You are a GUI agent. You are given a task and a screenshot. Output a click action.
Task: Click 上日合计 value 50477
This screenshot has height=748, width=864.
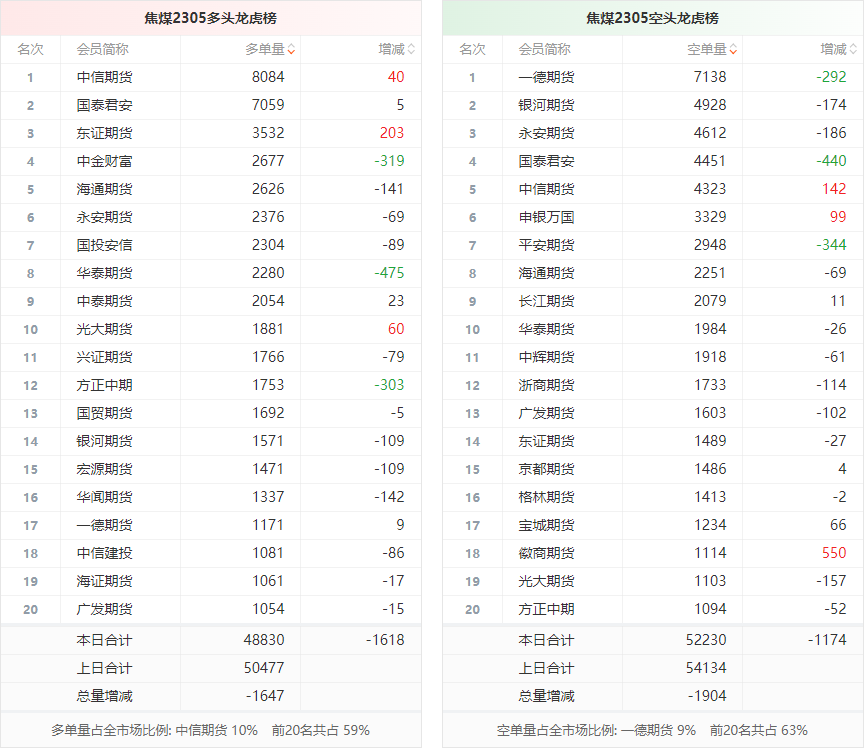click(x=264, y=668)
